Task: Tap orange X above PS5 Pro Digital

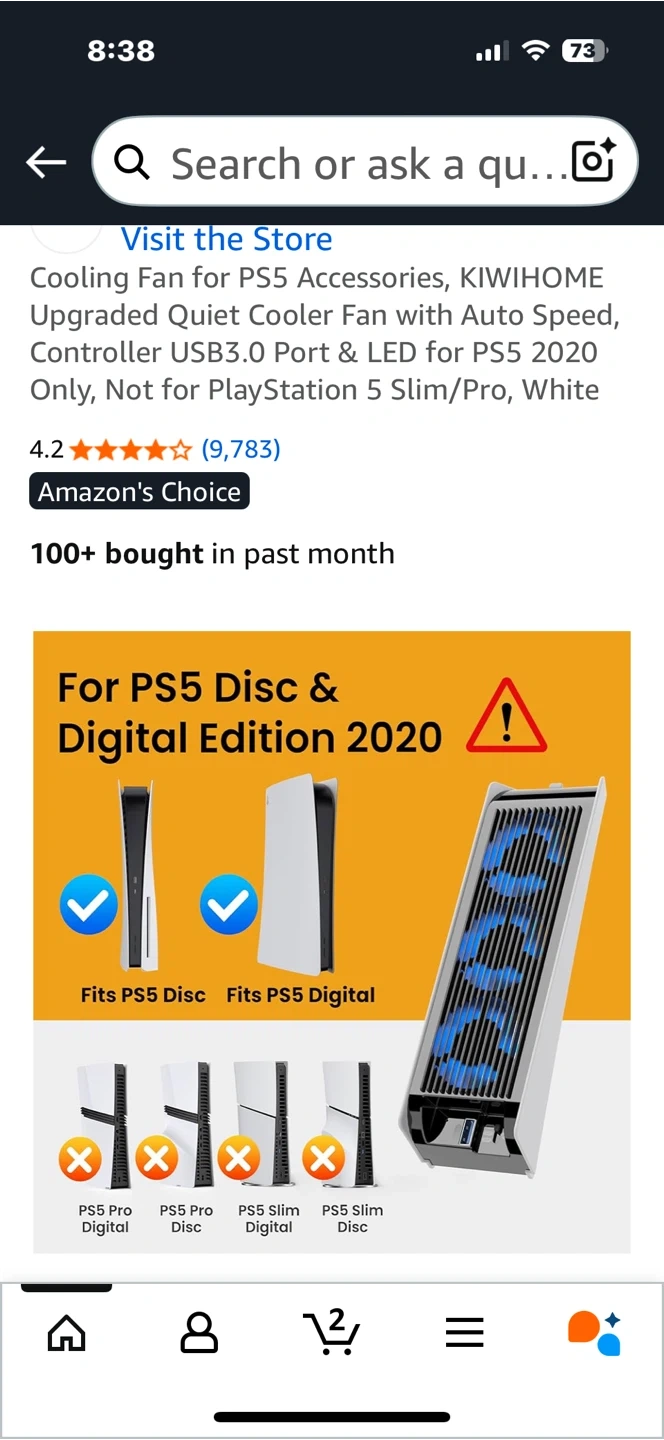Action: [79, 1161]
